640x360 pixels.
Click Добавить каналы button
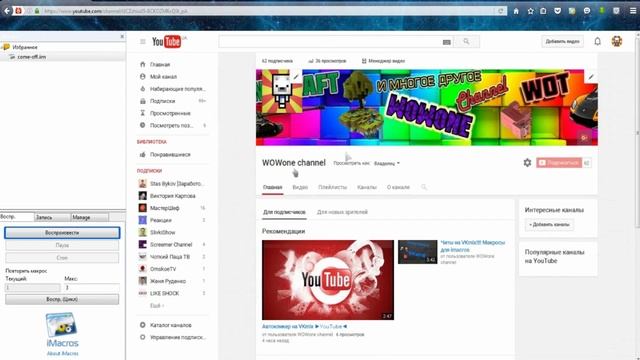click(549, 224)
